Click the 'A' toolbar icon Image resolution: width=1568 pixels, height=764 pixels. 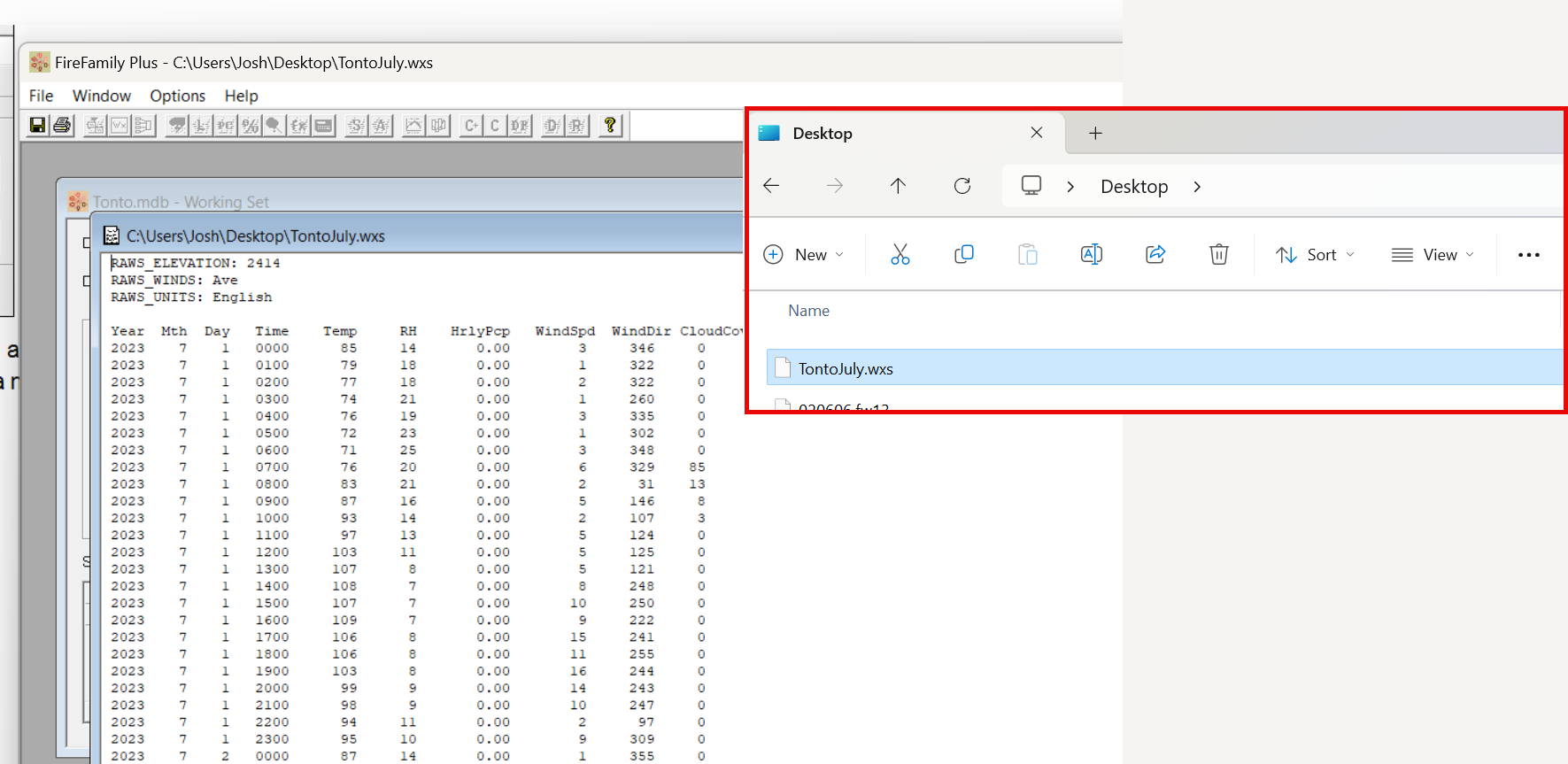(381, 125)
